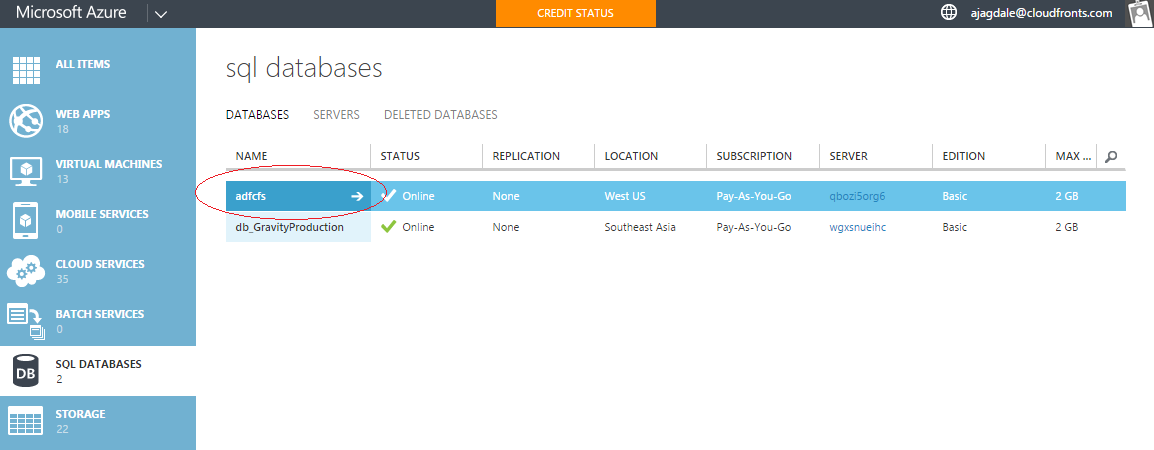Open the ALL ITEMS sidebar label
The height and width of the screenshot is (450, 1154).
pyautogui.click(x=83, y=64)
